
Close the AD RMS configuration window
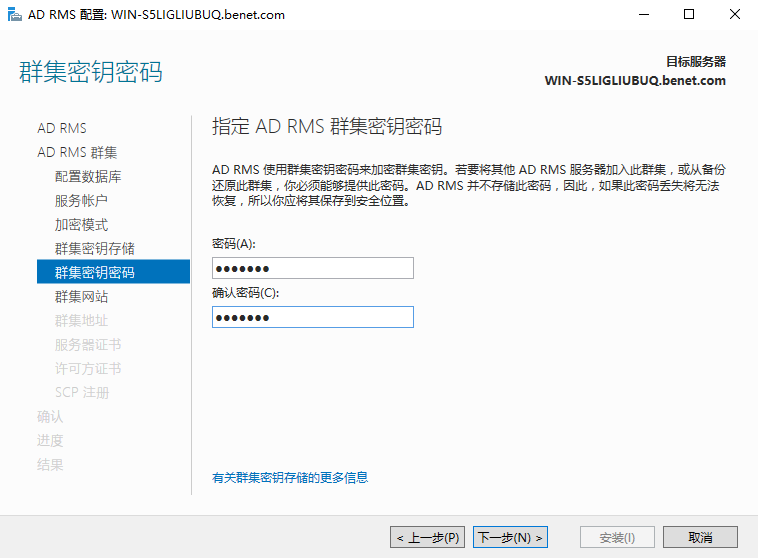tap(734, 15)
